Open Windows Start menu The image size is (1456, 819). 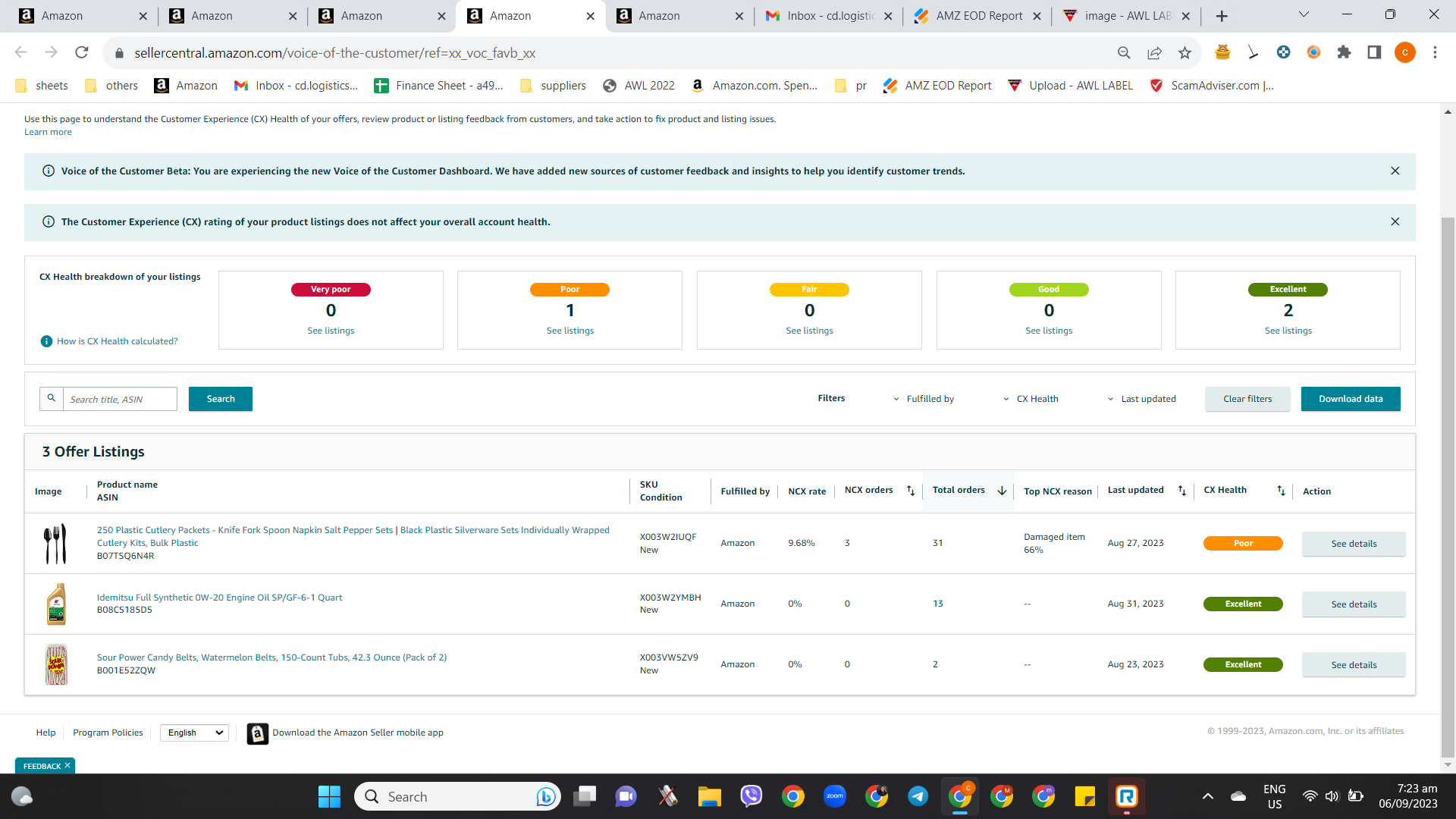(329, 796)
